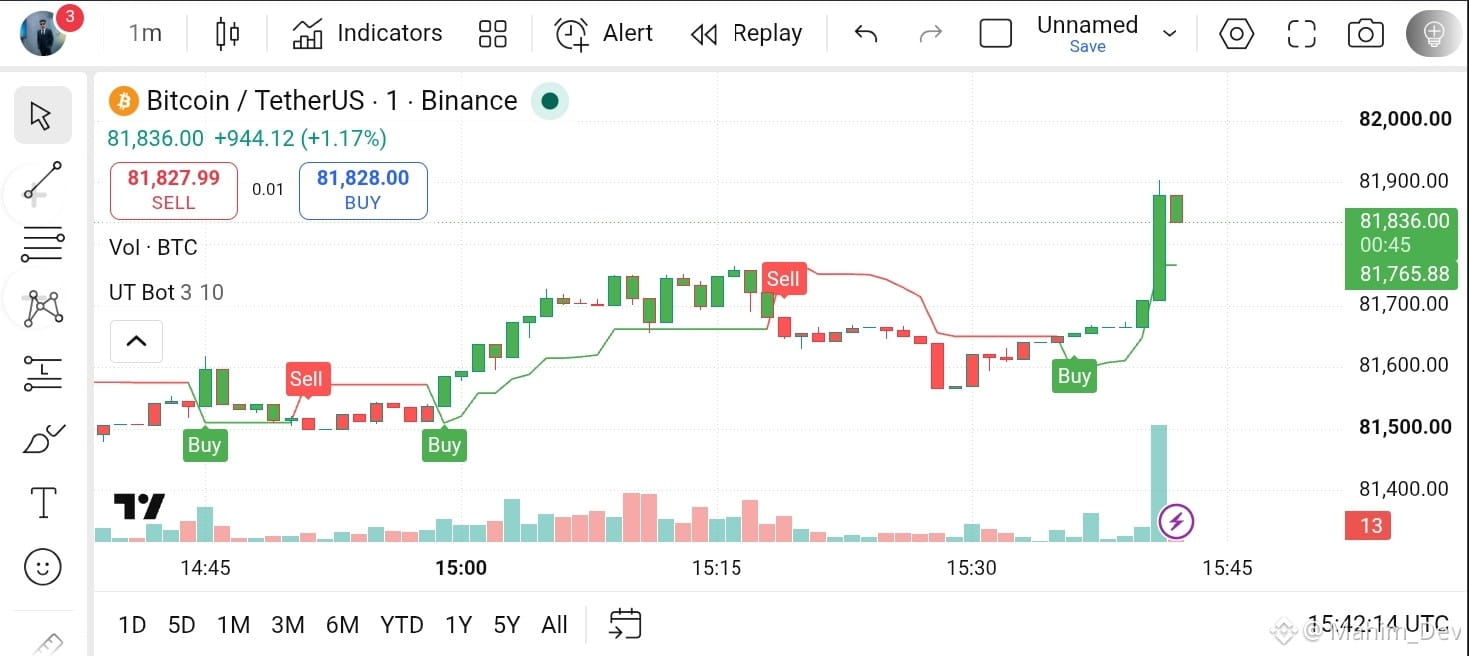Open the emoji sticker tool
This screenshot has width=1469, height=656.
(43, 567)
